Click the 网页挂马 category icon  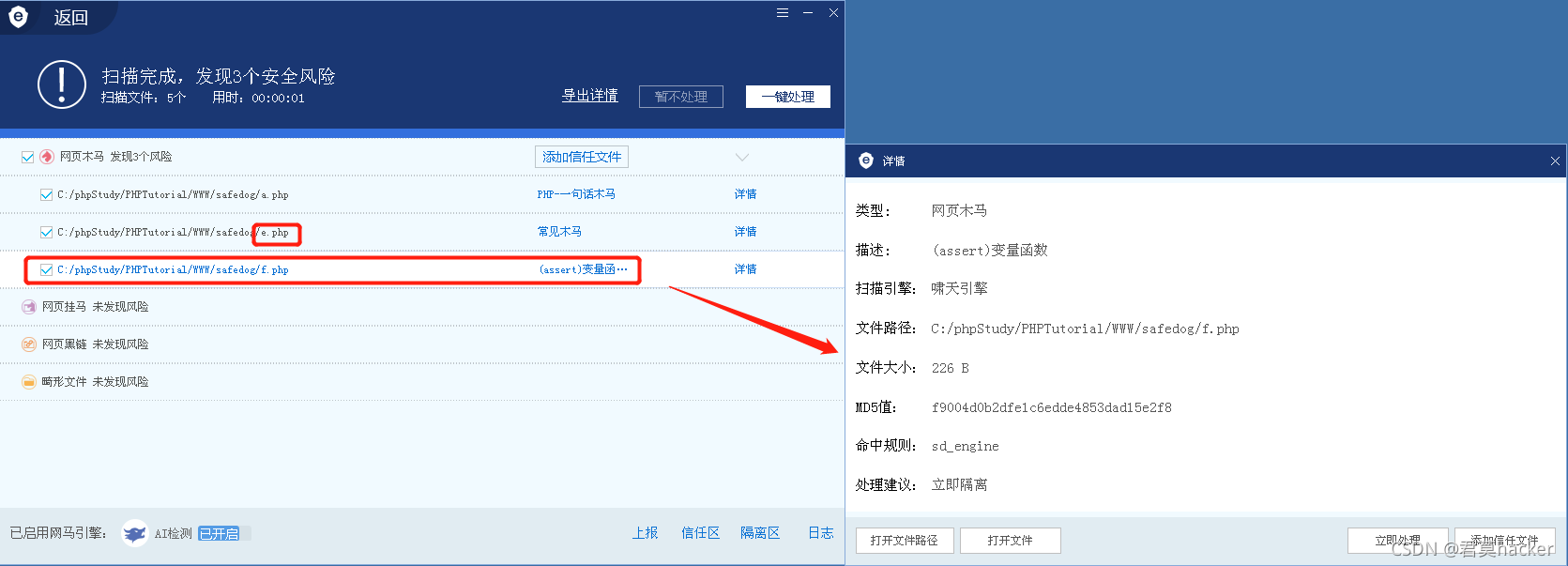(x=29, y=307)
